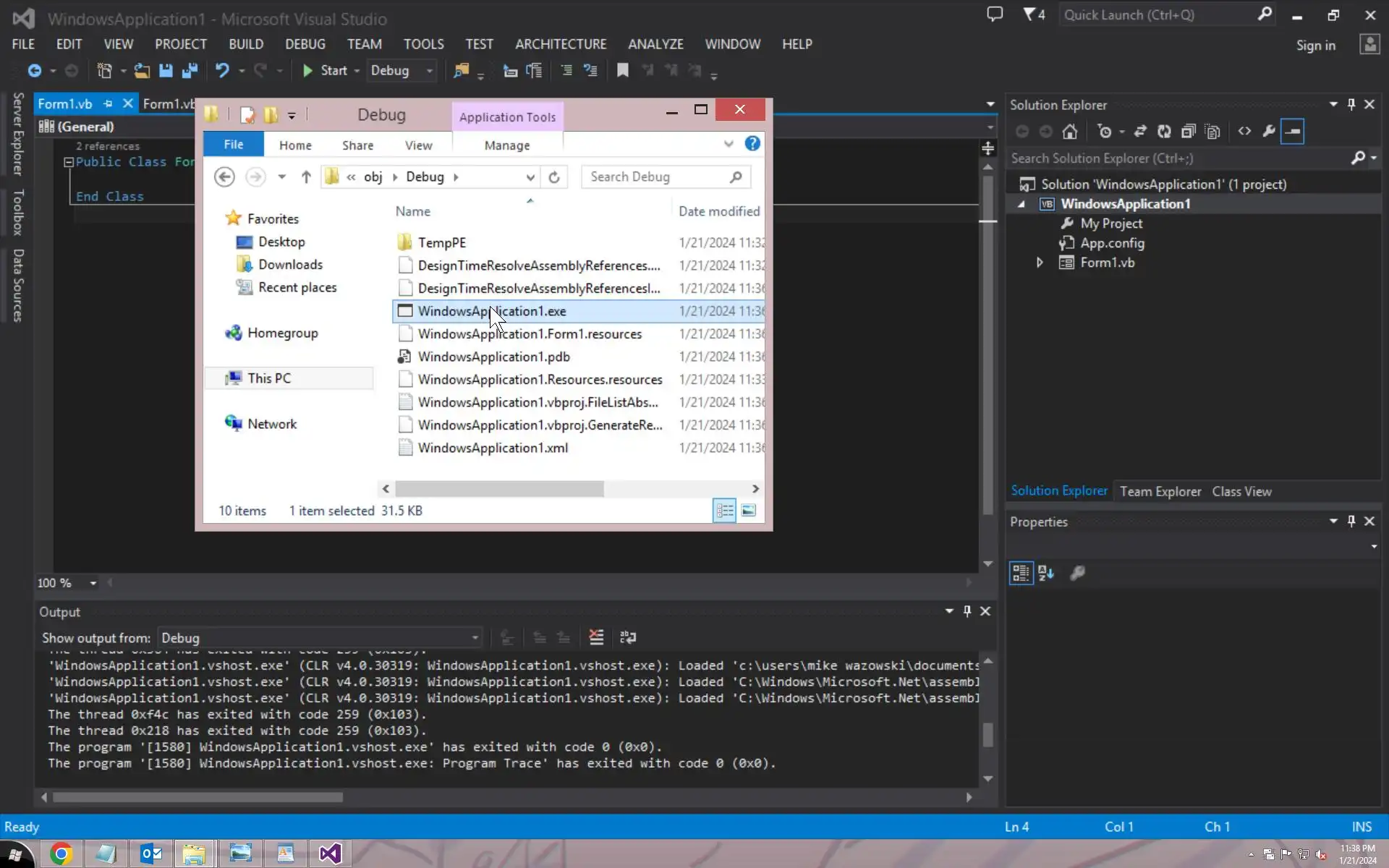Open Visual Studio from the taskbar
Screen dimensions: 1389x868
click(x=330, y=854)
